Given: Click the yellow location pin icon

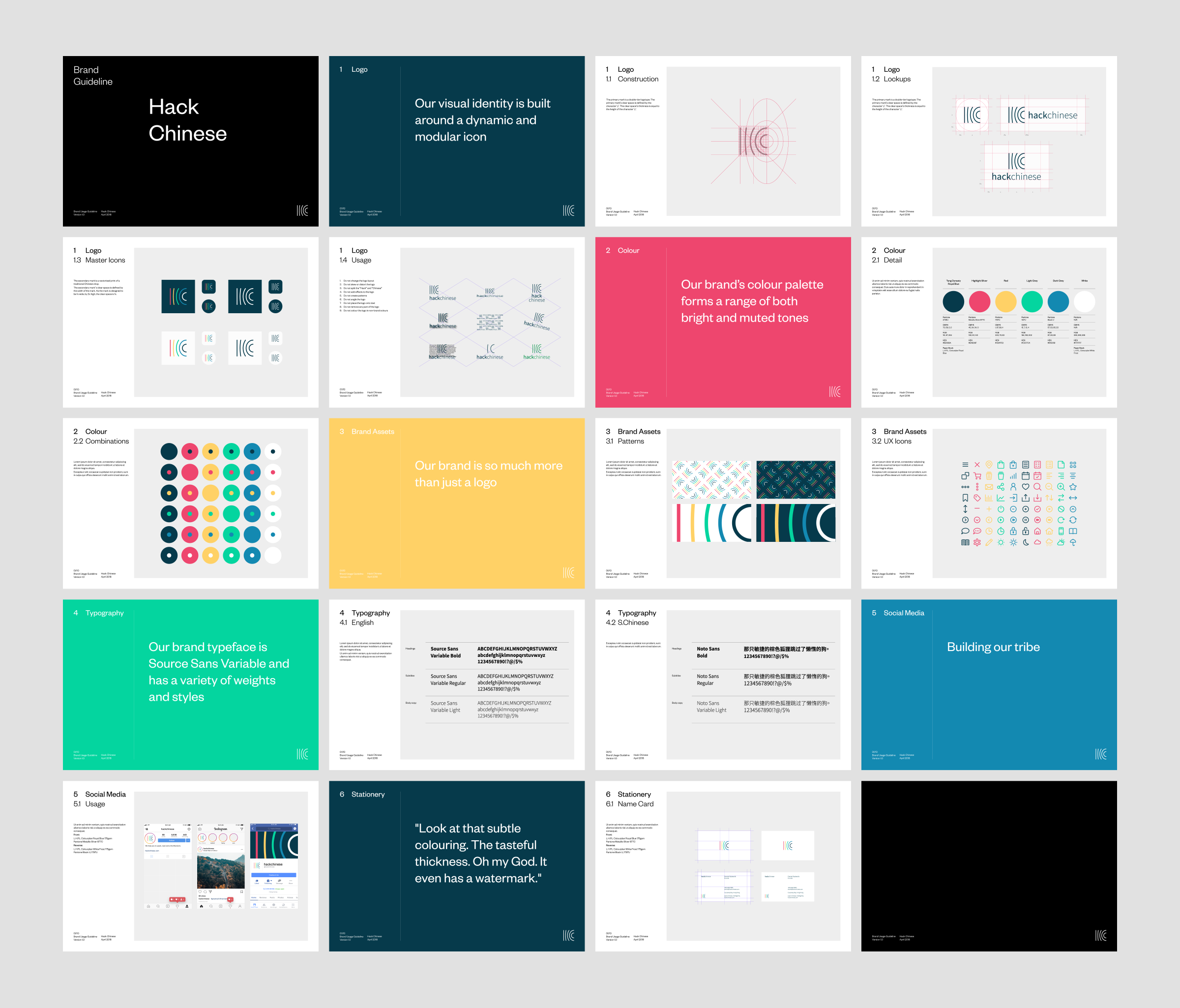Looking at the screenshot, I should [x=989, y=465].
